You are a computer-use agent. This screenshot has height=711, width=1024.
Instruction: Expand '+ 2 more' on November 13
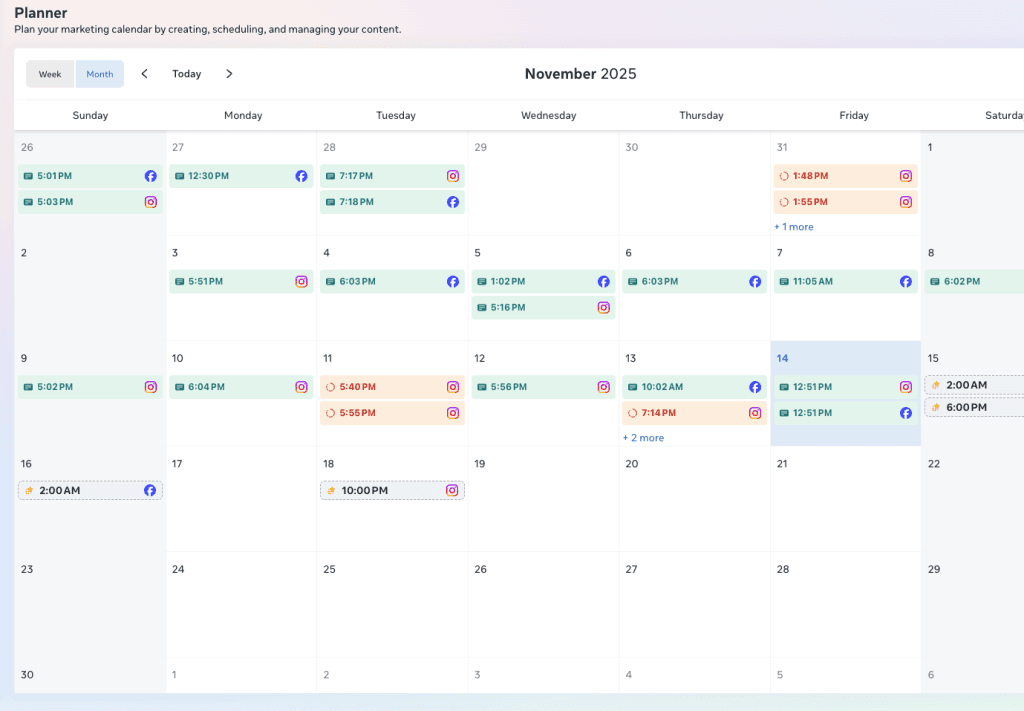click(643, 438)
